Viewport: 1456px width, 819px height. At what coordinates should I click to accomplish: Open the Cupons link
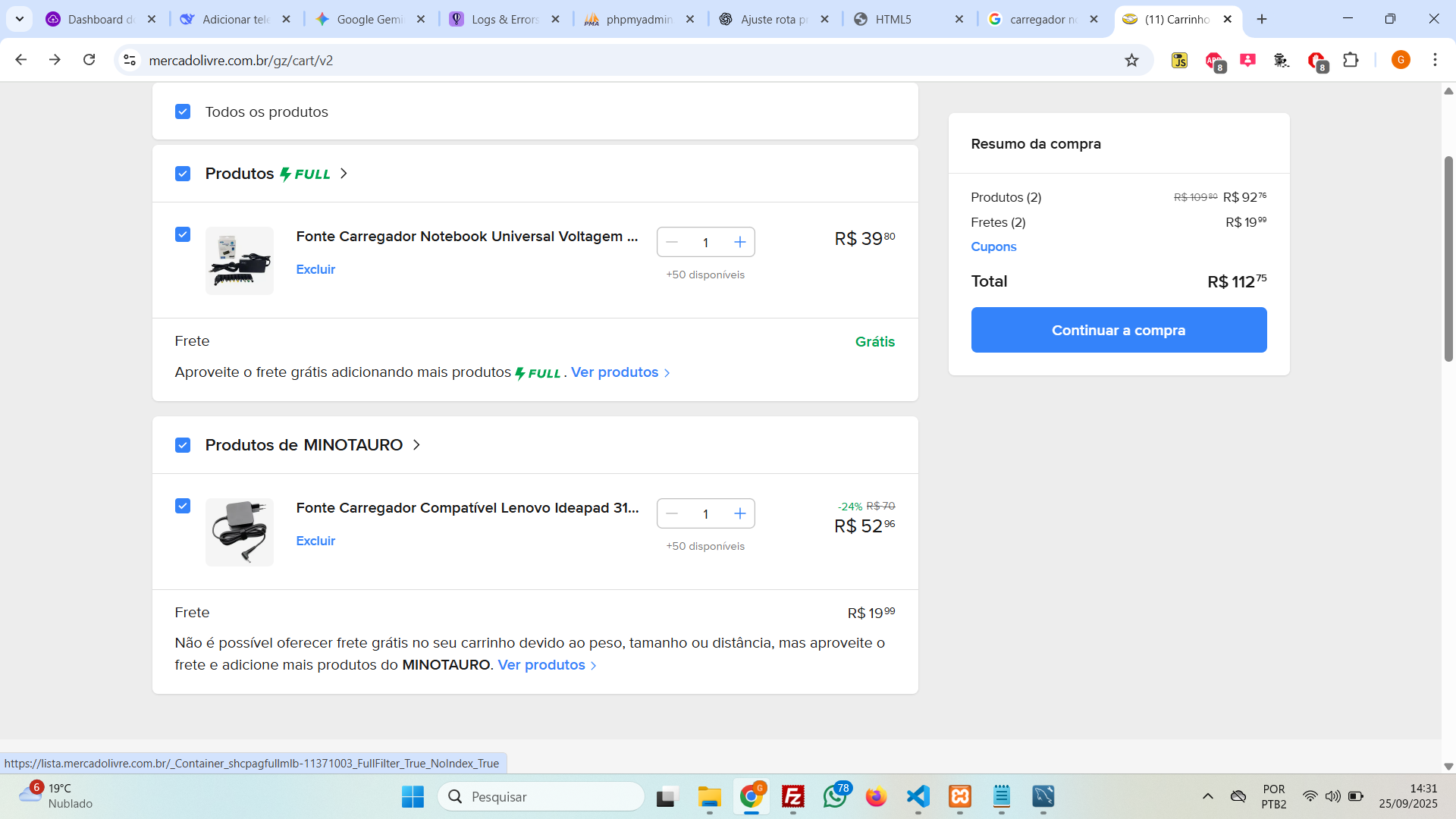993,246
